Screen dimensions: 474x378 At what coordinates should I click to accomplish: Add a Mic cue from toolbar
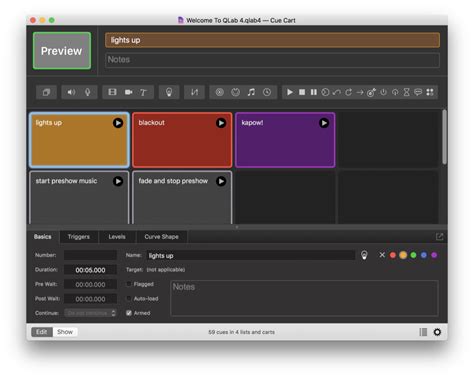coord(88,92)
